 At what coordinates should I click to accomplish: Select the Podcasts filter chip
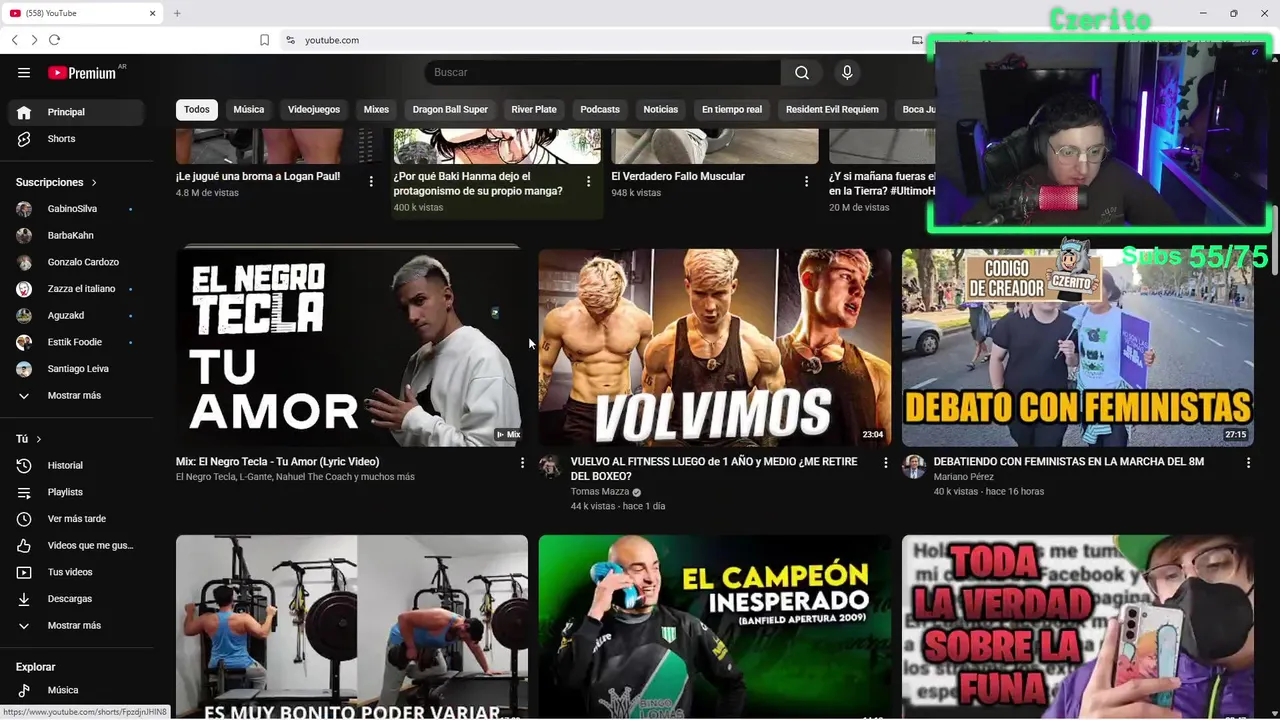tap(600, 109)
